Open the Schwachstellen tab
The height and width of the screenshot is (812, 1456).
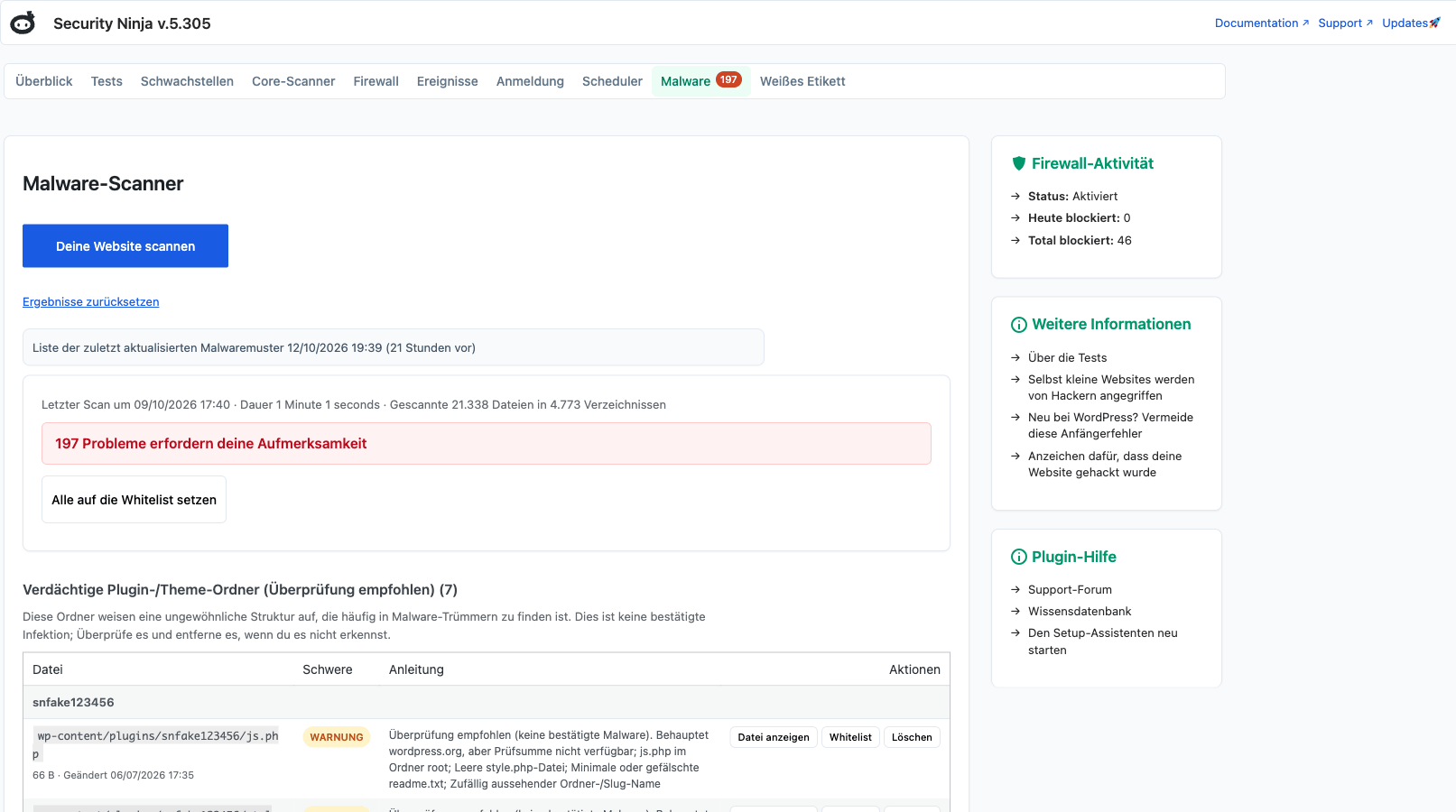187,81
